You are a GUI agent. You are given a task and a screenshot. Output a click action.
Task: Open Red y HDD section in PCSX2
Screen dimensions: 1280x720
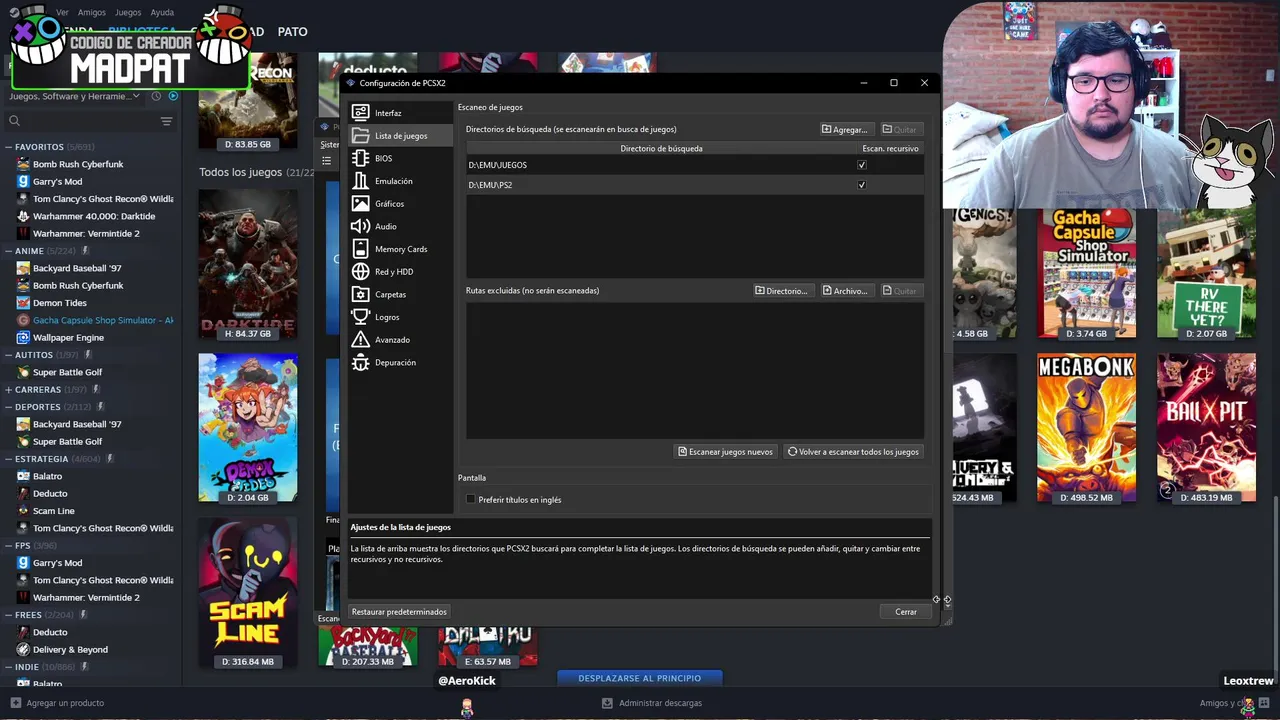tap(400, 272)
